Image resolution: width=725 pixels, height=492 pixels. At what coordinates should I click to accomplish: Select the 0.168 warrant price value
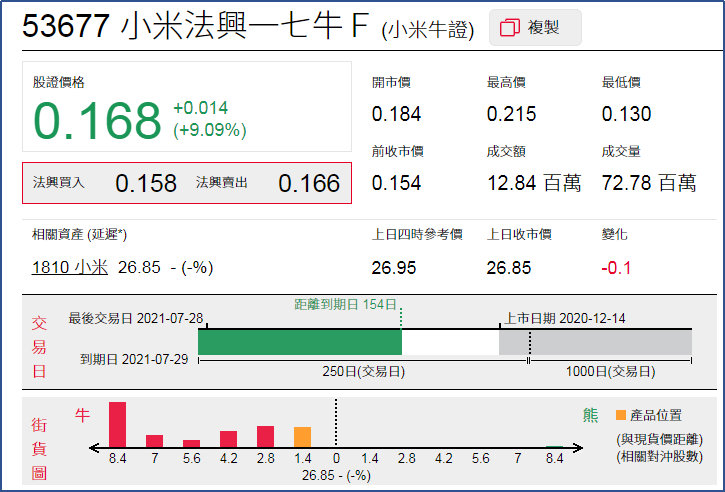click(x=97, y=120)
